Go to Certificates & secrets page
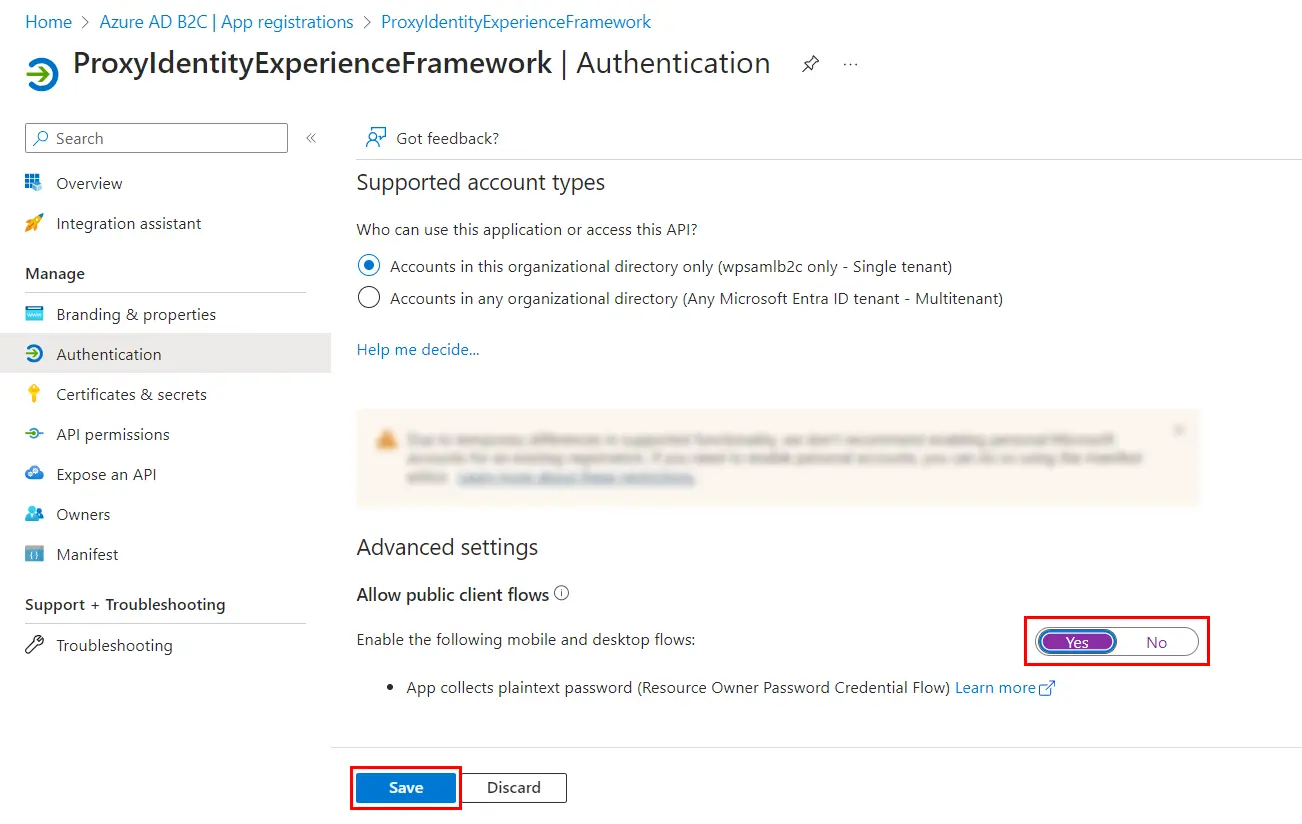 [x=131, y=394]
